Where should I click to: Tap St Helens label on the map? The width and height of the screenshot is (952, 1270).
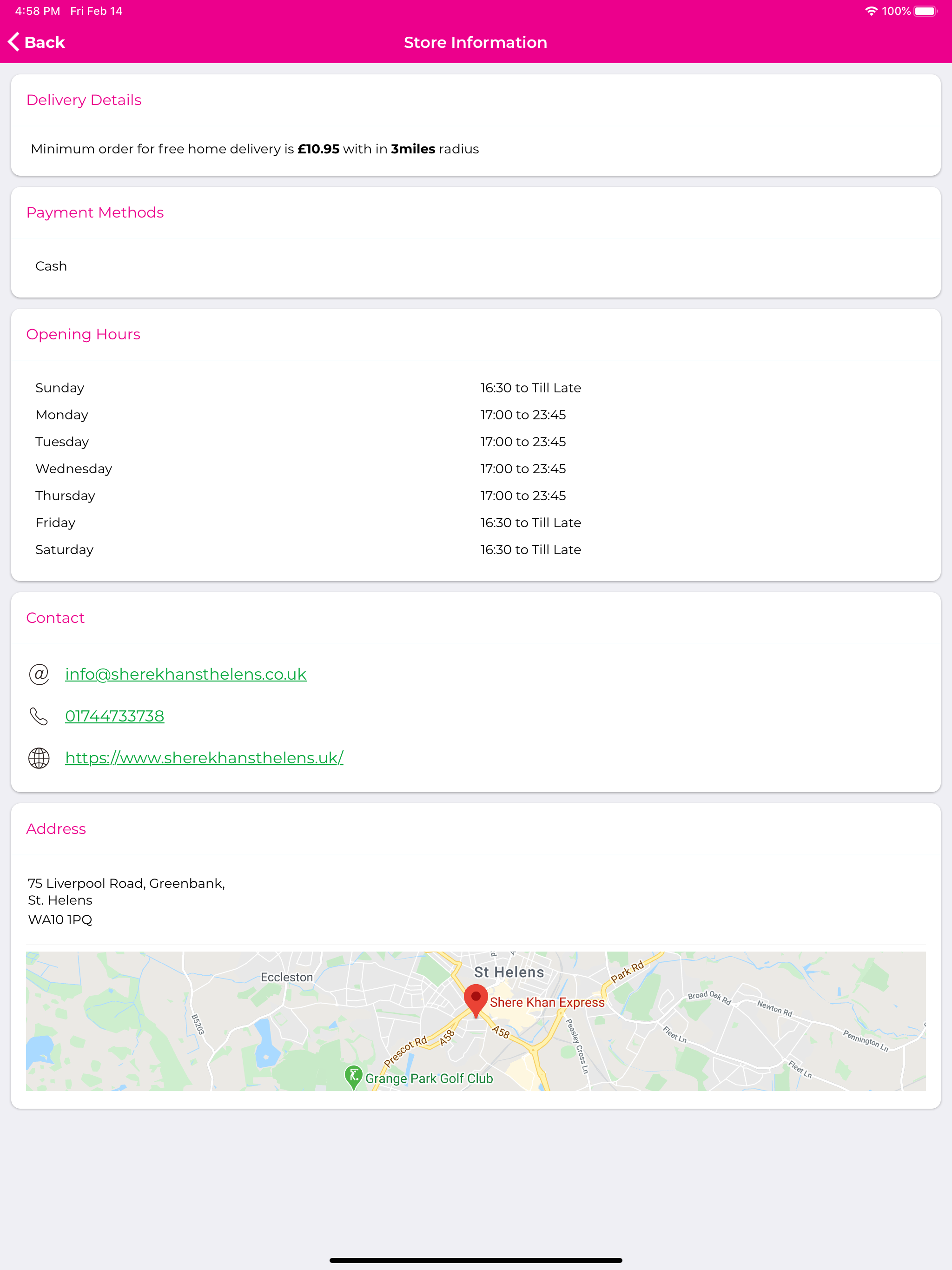click(509, 972)
